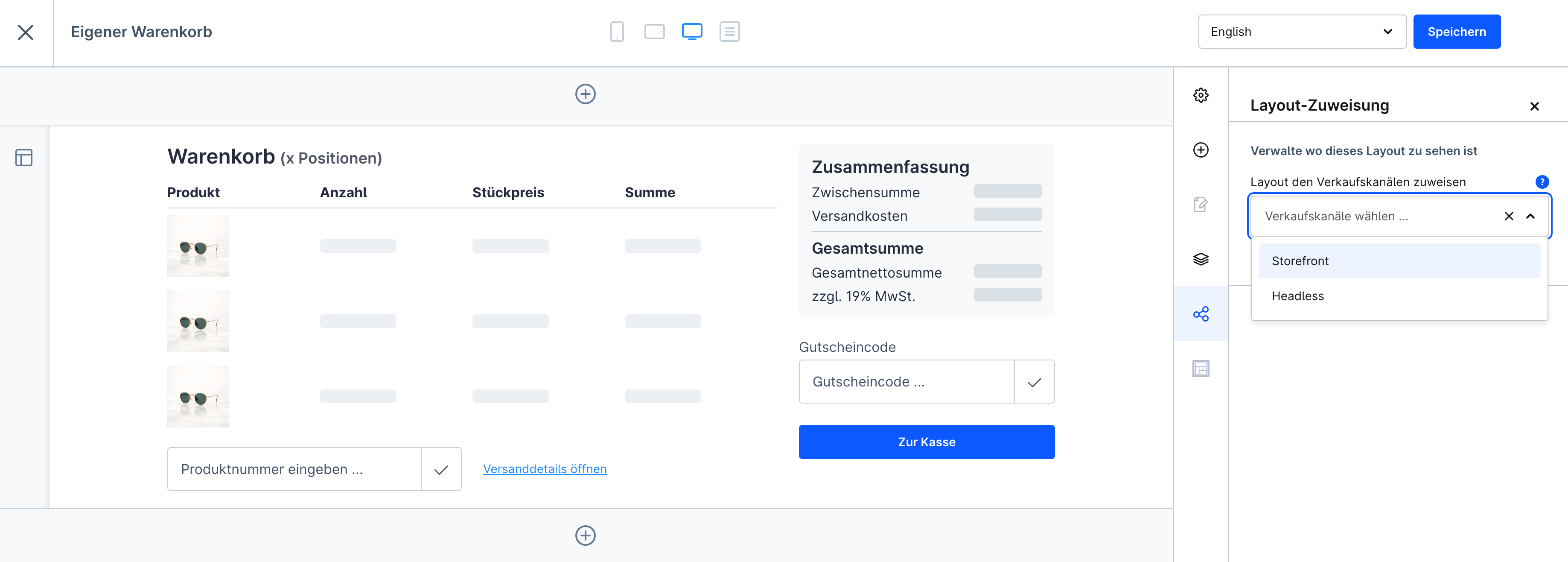Open form view mode icon
The image size is (1568, 562).
(x=729, y=32)
